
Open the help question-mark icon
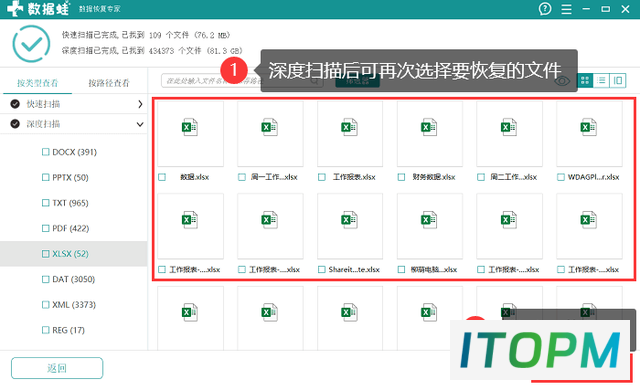(545, 9)
